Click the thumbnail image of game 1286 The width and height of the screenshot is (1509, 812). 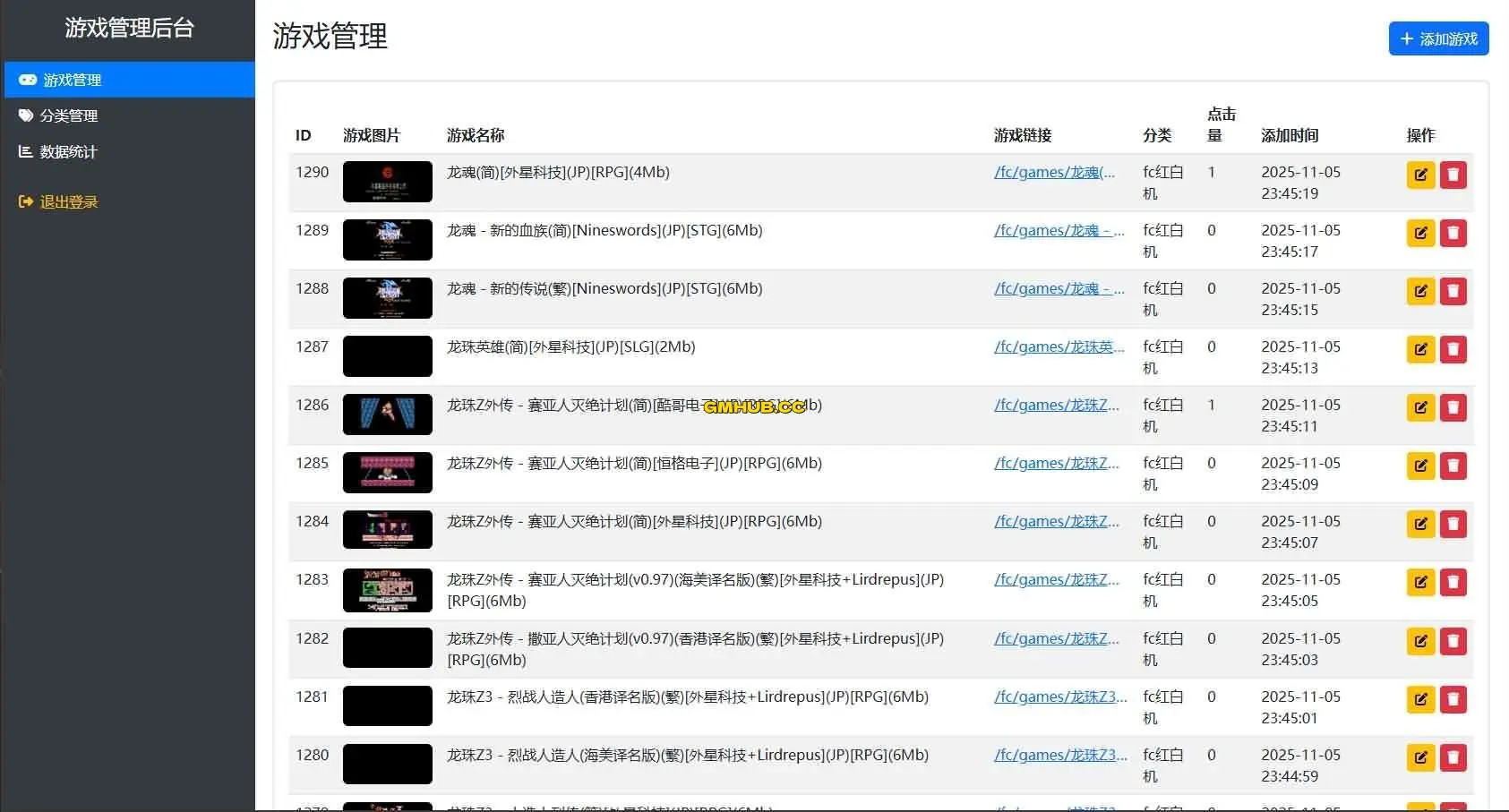point(387,414)
